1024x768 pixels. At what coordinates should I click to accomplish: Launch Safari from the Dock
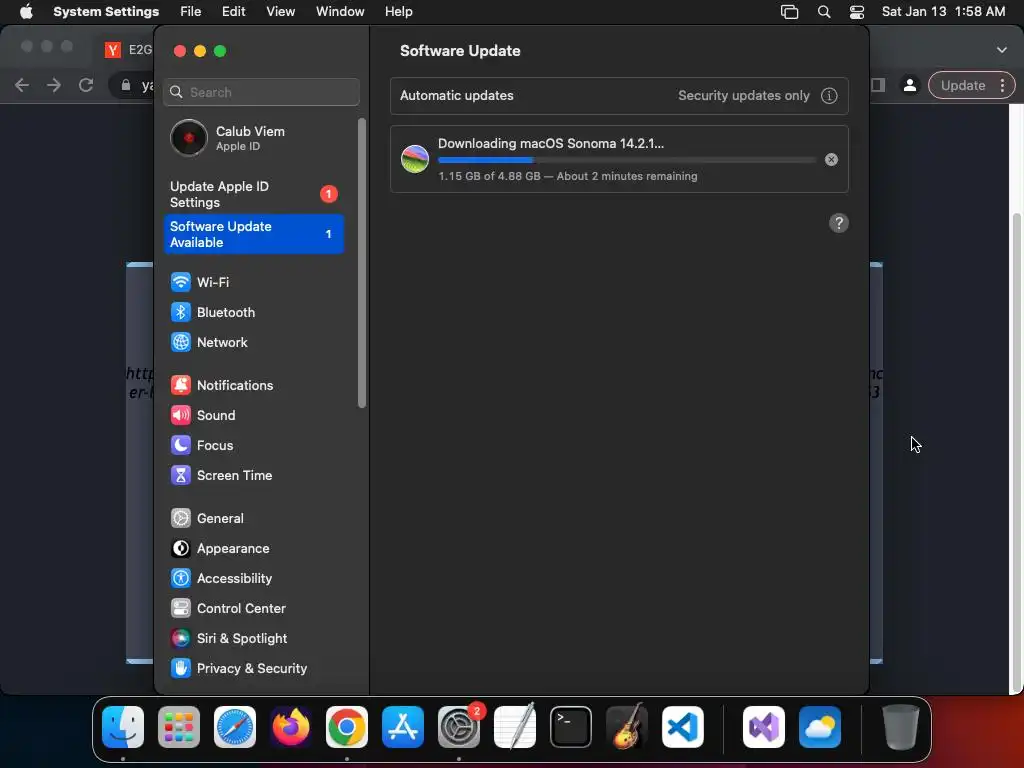(x=235, y=727)
